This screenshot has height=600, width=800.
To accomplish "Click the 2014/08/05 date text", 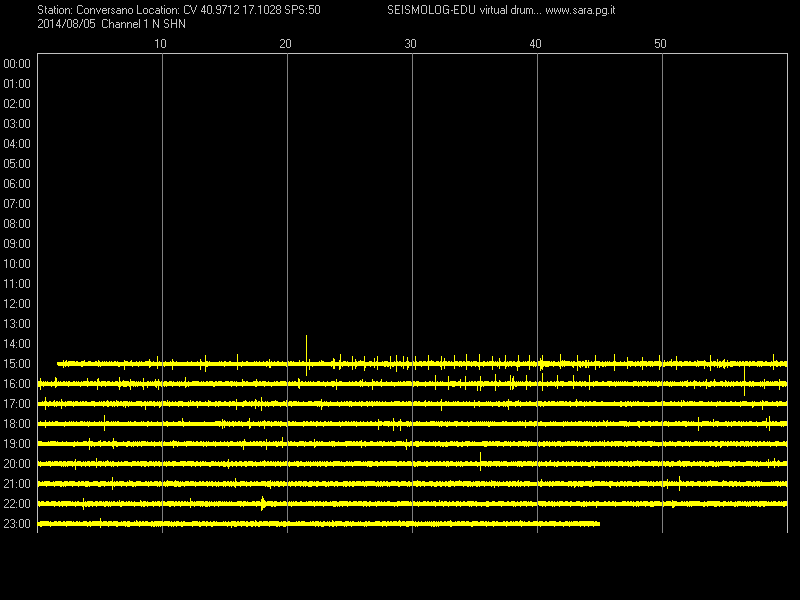I will (x=66, y=24).
